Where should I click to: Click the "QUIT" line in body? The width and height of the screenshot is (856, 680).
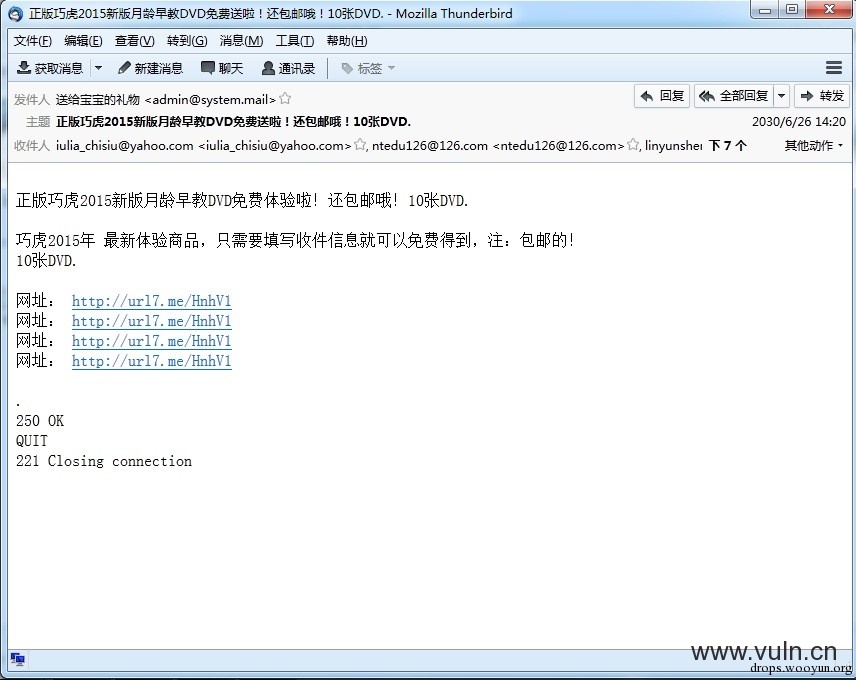[32, 441]
